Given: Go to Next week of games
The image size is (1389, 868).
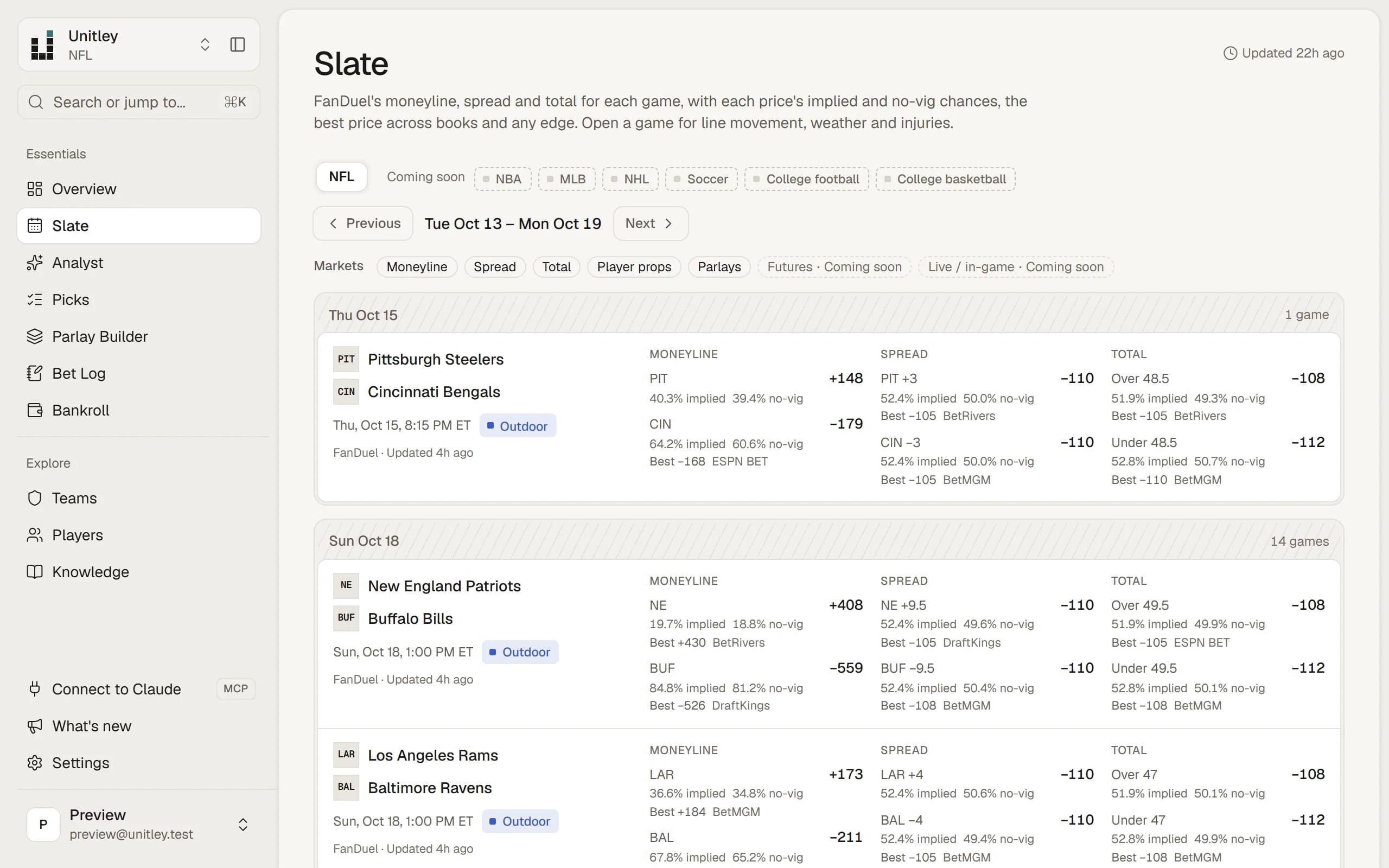Looking at the screenshot, I should tap(651, 224).
